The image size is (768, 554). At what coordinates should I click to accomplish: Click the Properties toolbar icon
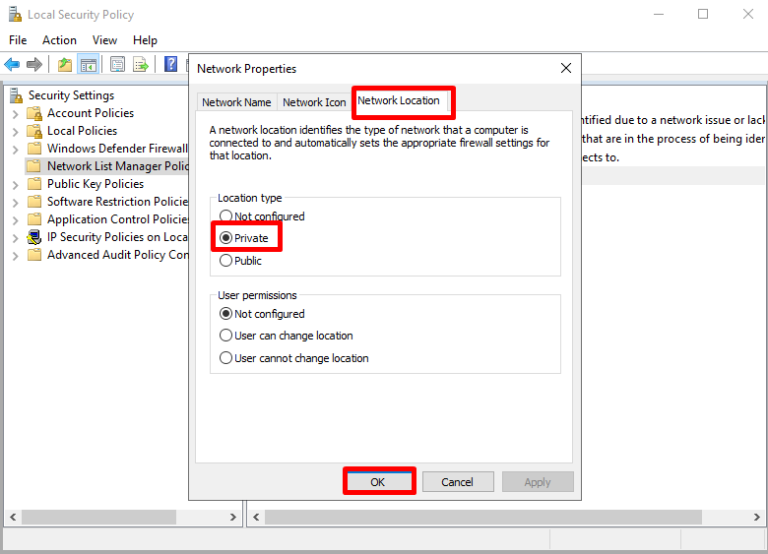pyautogui.click(x=117, y=65)
